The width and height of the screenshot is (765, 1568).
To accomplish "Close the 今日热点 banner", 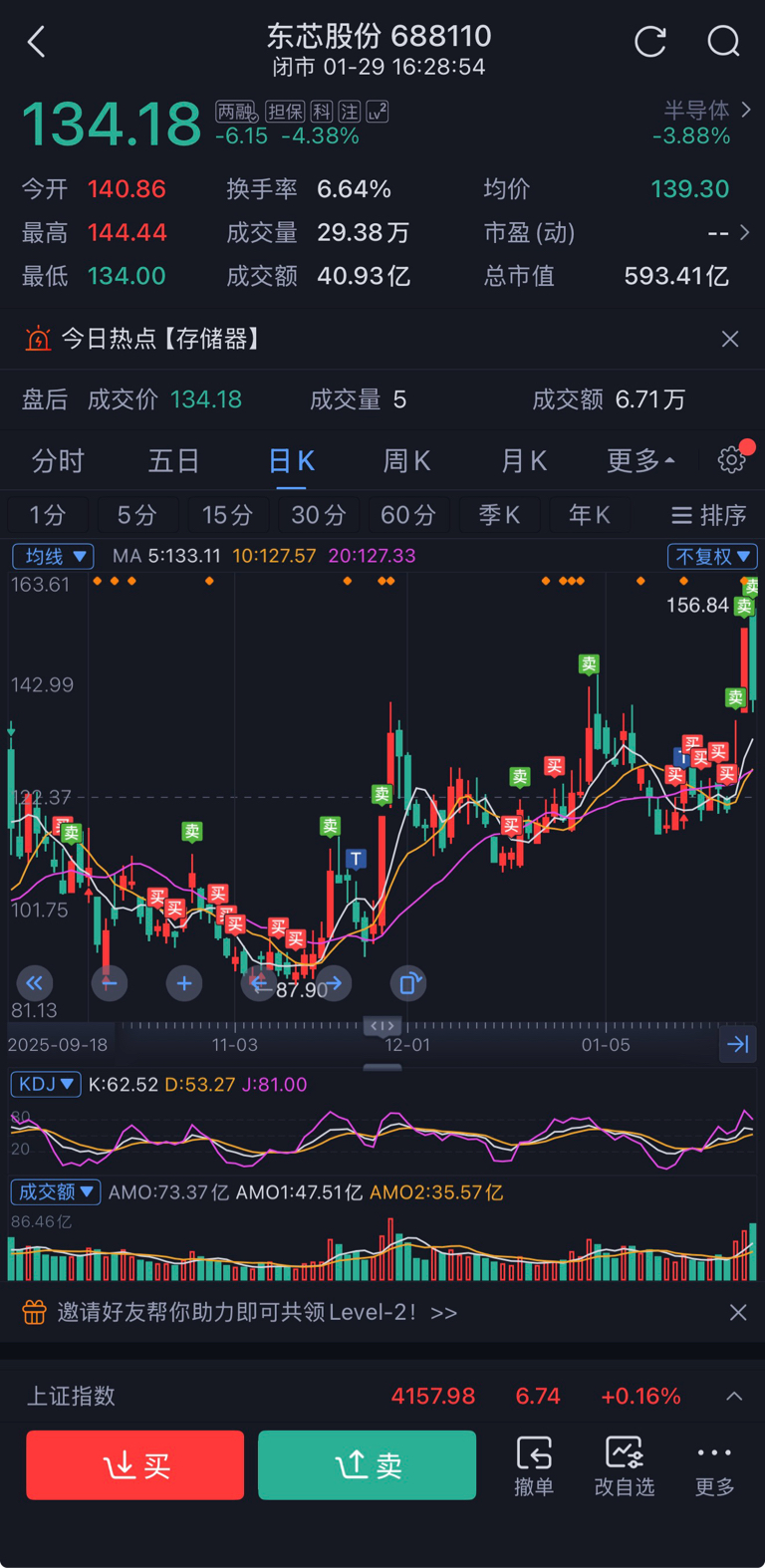I will [730, 339].
